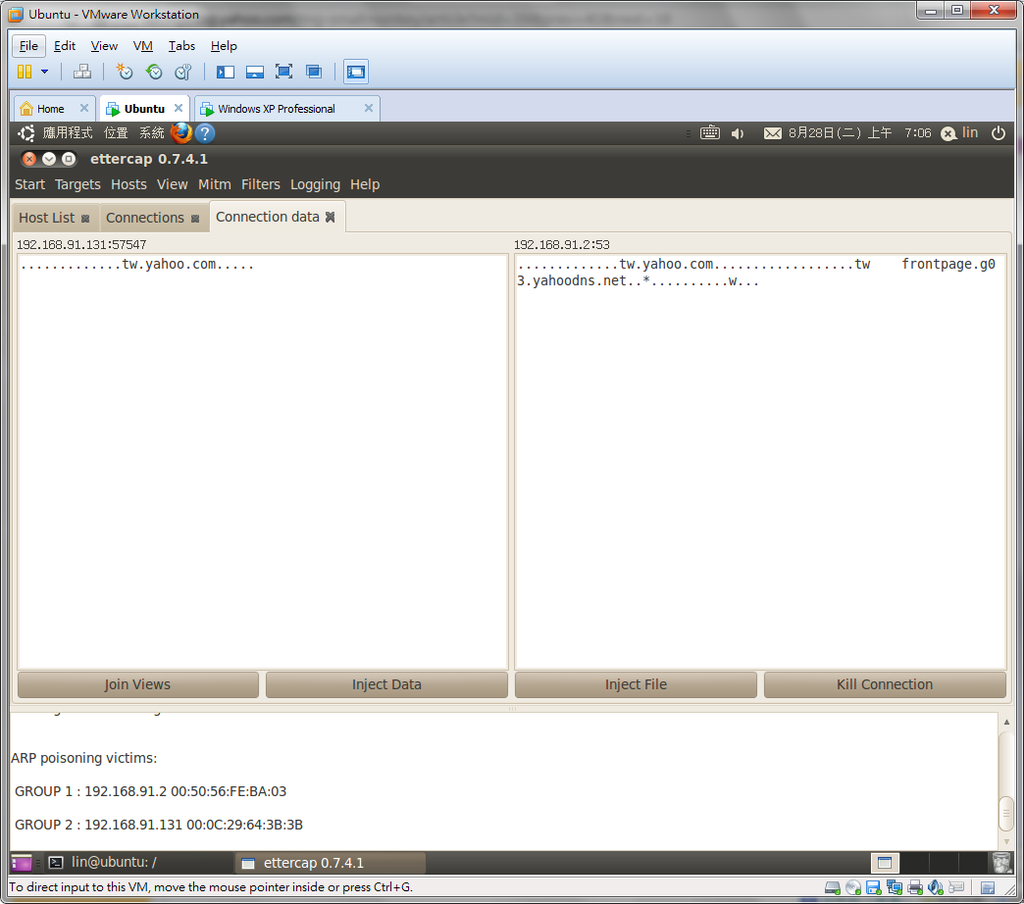The image size is (1024, 904).
Task: Revert to the previous snapshot icon
Action: click(154, 72)
